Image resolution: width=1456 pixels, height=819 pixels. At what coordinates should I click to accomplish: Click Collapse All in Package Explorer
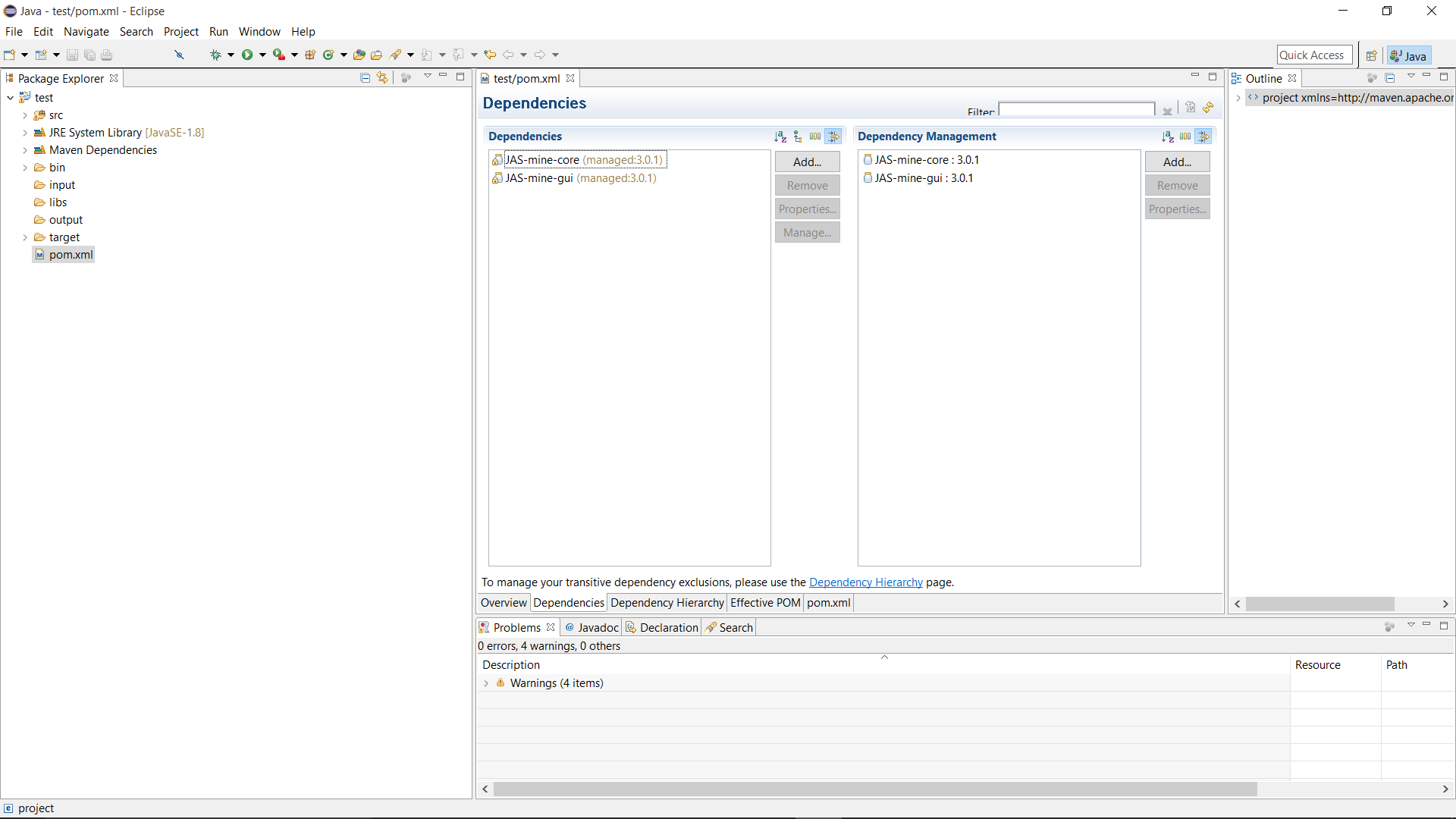365,77
